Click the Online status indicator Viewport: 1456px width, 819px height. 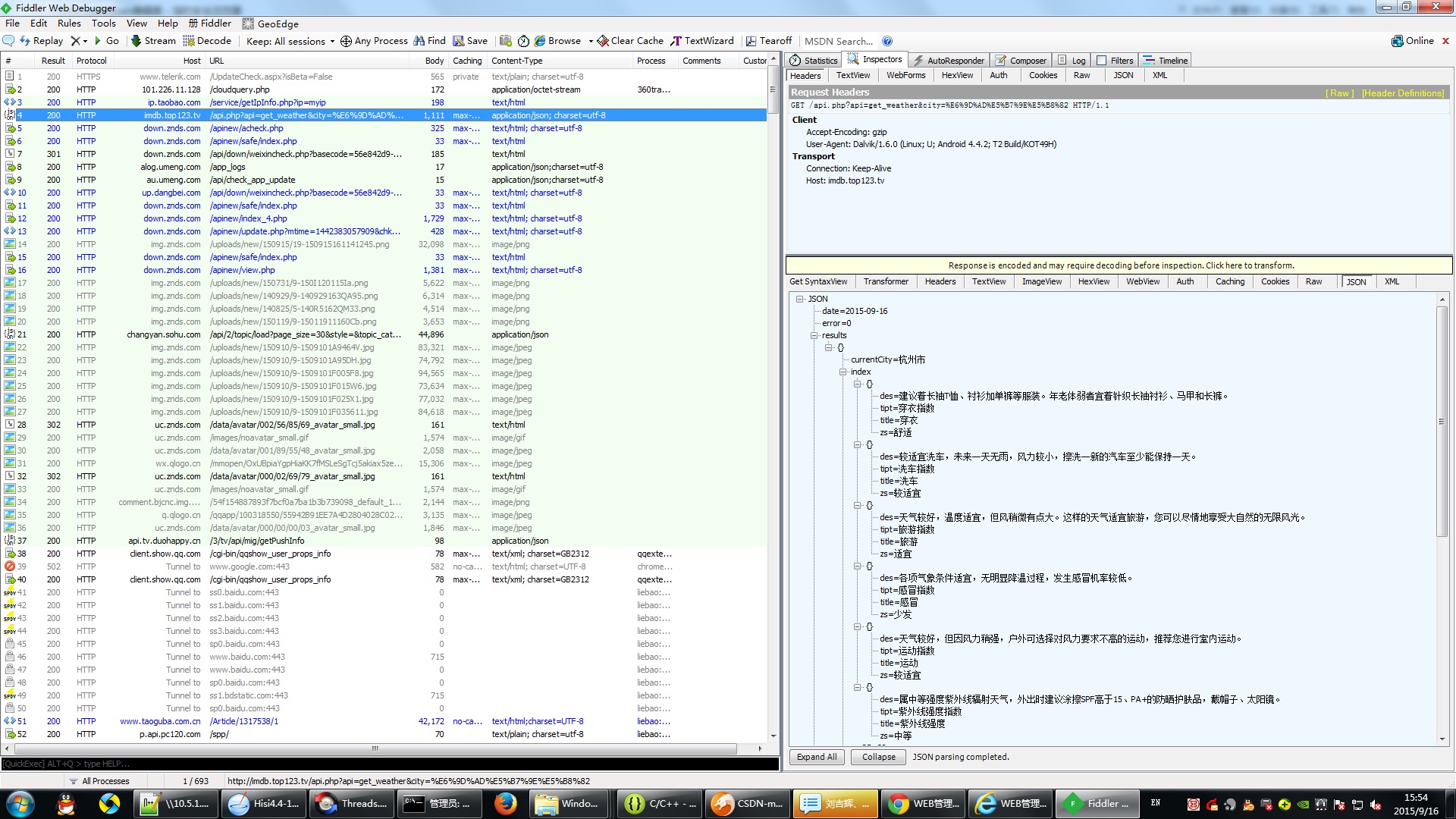coord(1413,41)
